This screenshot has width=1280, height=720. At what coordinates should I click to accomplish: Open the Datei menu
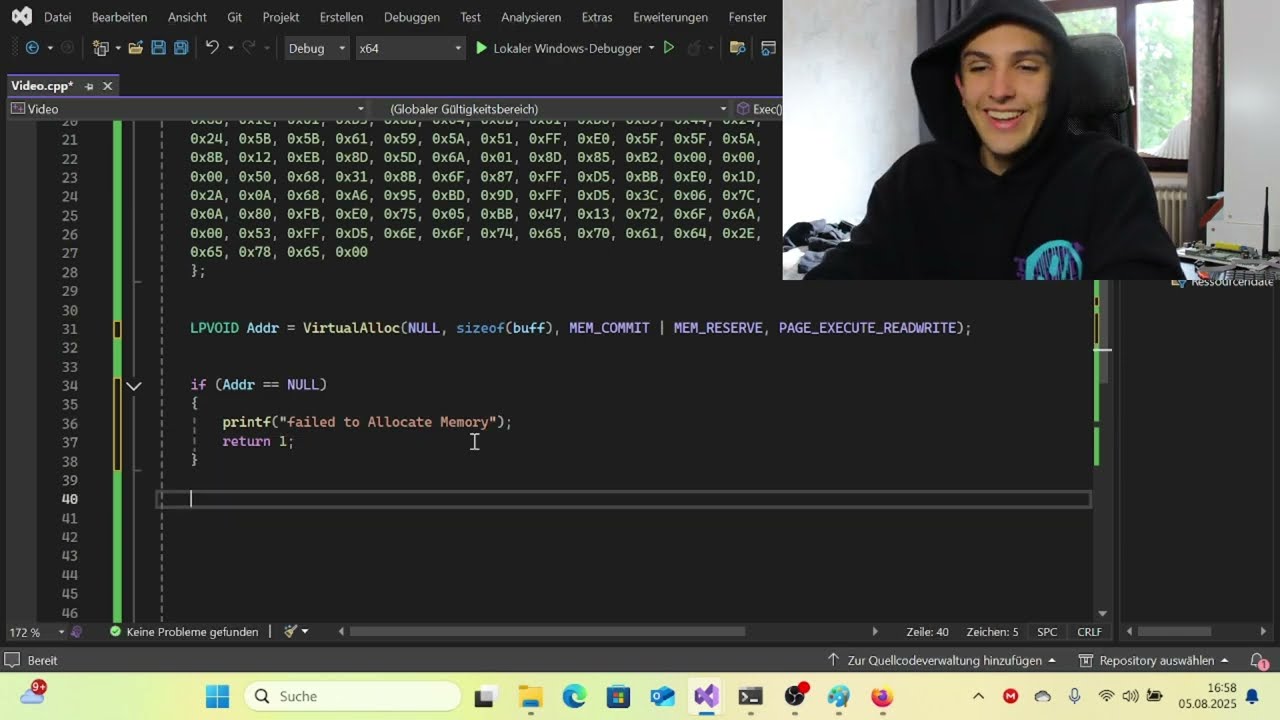58,17
